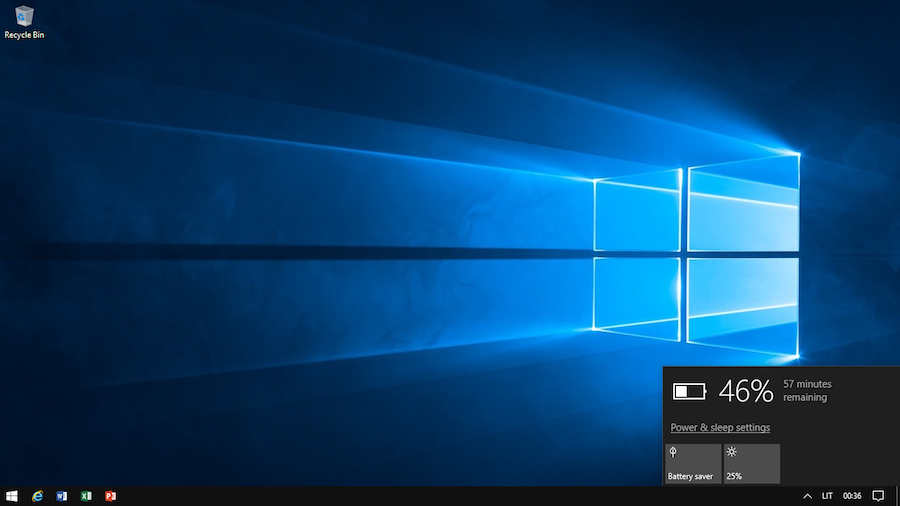Open the Recycle Bin desktop icon
The height and width of the screenshot is (506, 900).
coord(24,17)
